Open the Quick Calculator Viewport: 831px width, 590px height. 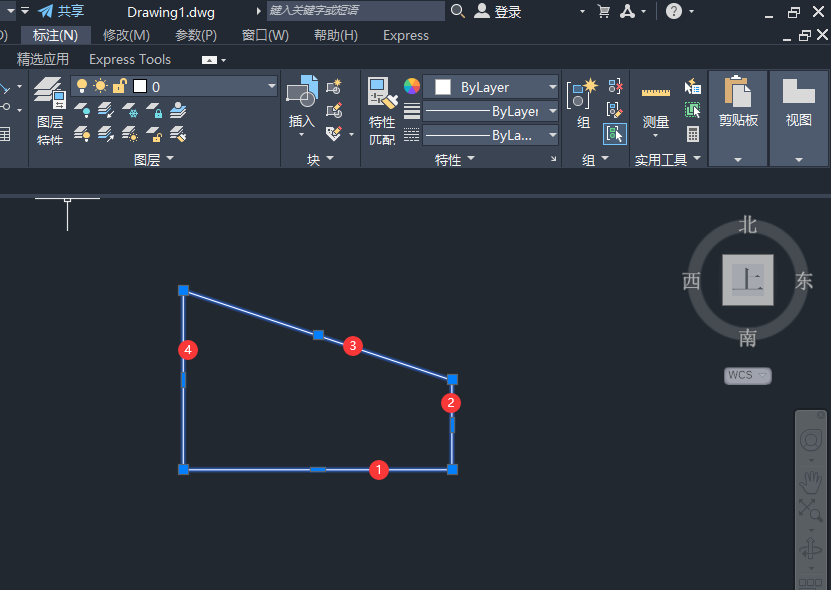pos(693,134)
